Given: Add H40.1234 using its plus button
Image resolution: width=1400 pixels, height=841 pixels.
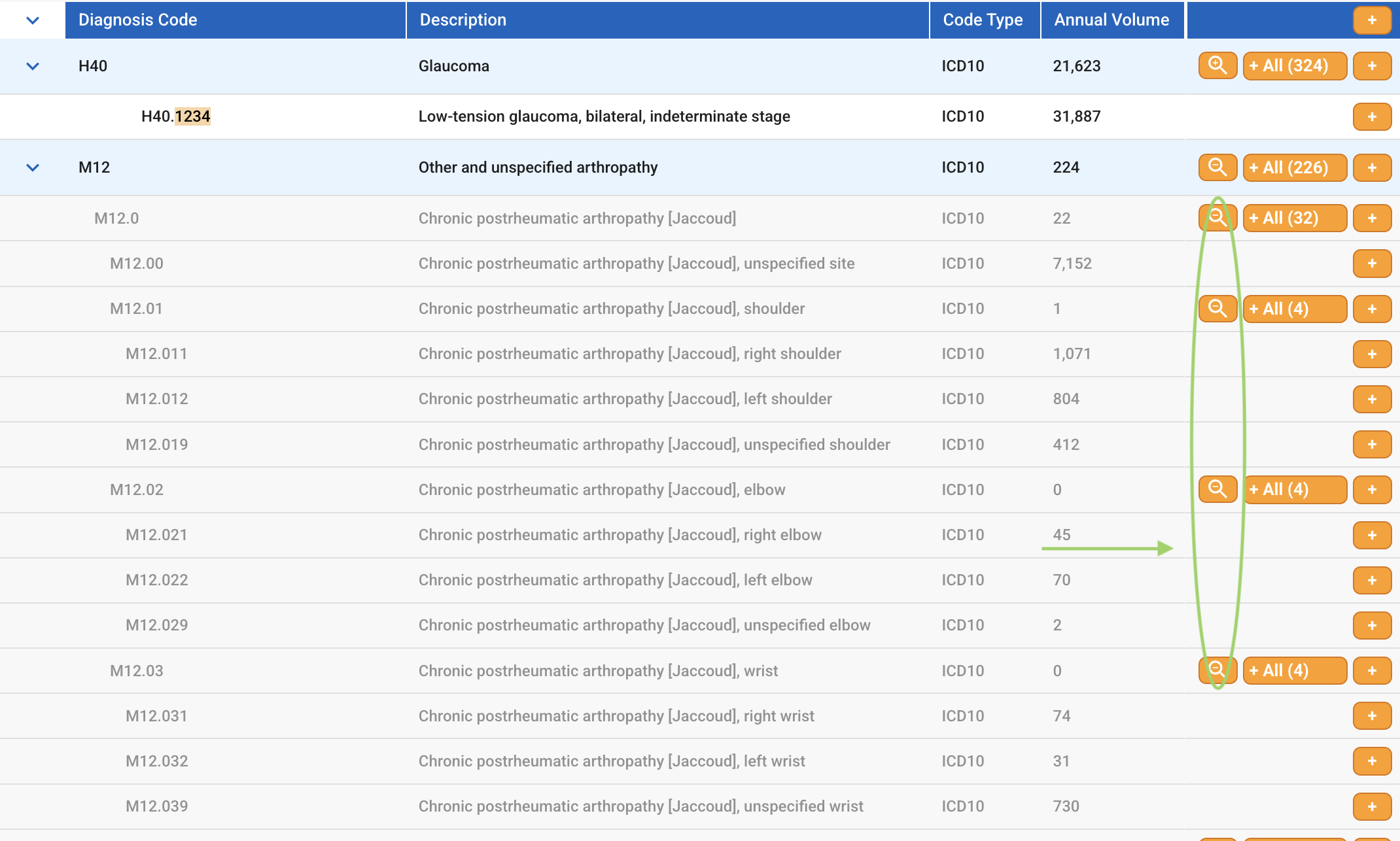Looking at the screenshot, I should pyautogui.click(x=1372, y=116).
